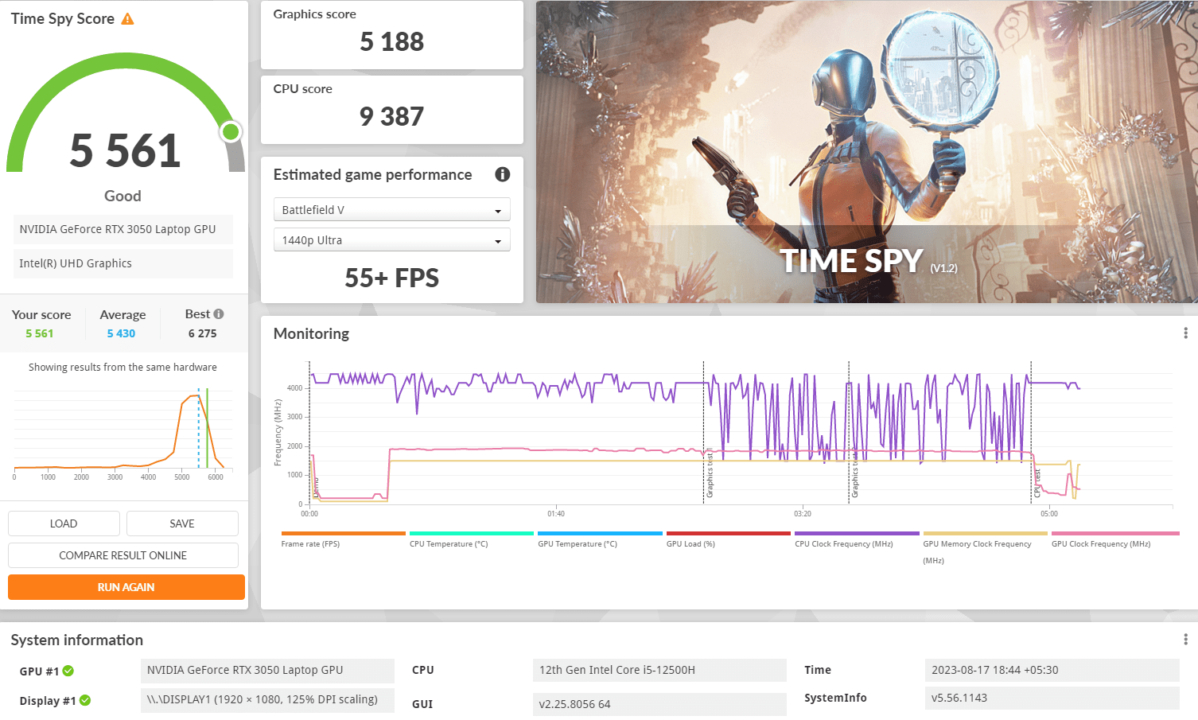The width and height of the screenshot is (1198, 720).
Task: Click COMPARE RESULT ONLINE button
Action: pyautogui.click(x=123, y=555)
